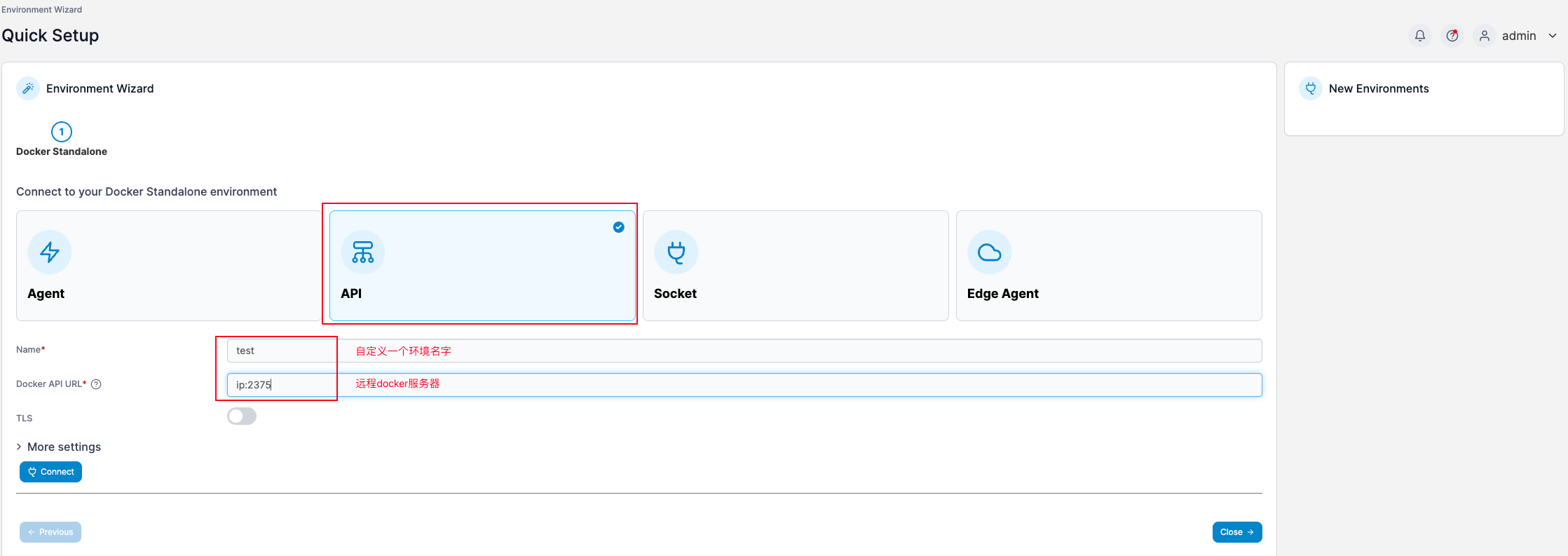This screenshot has height=556, width=1568.
Task: Choose the Socket connection option card
Action: (x=796, y=266)
